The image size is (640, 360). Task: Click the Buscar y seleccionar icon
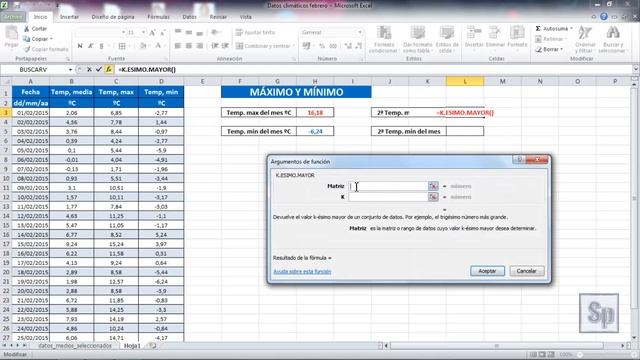[x=613, y=33]
